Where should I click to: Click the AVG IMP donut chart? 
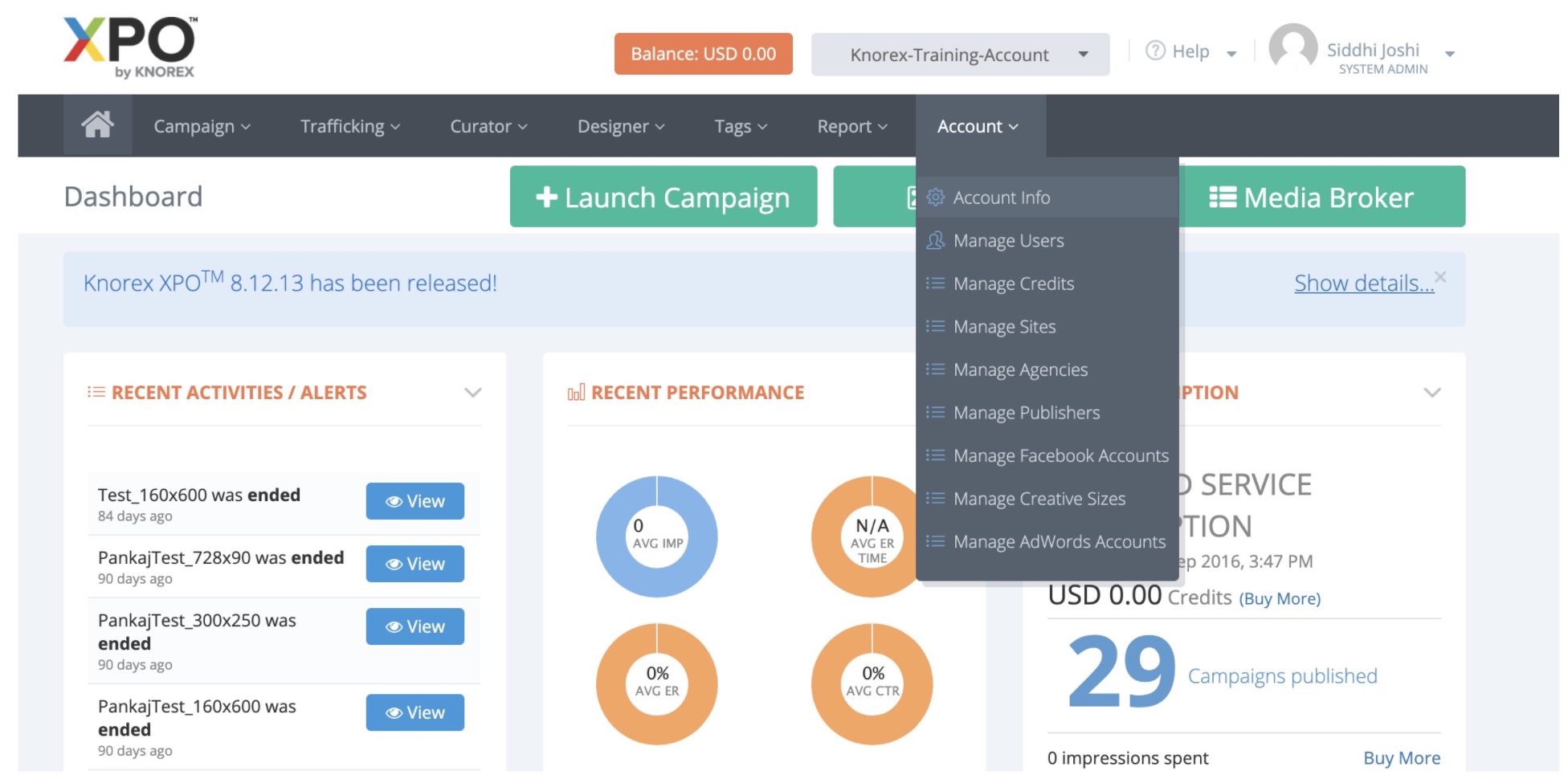tap(657, 536)
